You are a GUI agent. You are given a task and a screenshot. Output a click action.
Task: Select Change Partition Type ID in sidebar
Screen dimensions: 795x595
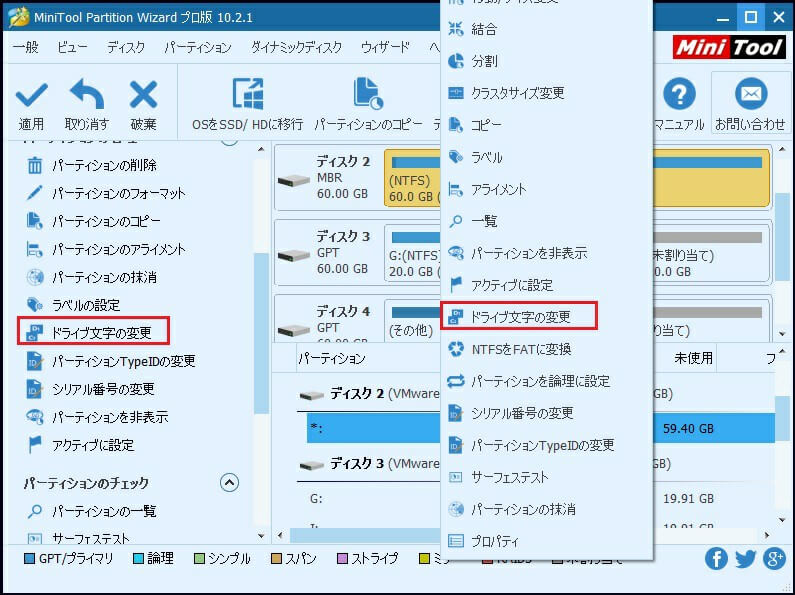[x=111, y=361]
